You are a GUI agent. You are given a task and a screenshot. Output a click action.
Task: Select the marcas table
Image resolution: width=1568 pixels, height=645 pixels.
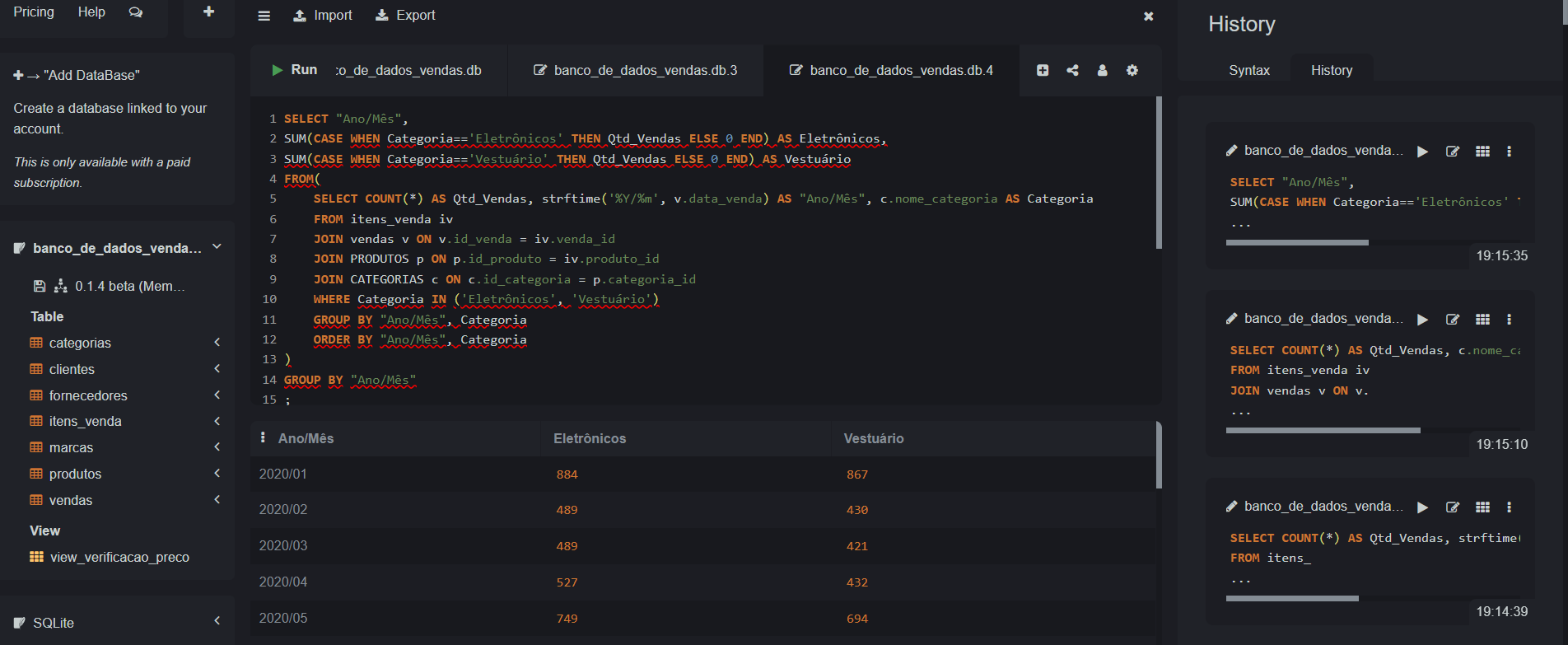[71, 447]
